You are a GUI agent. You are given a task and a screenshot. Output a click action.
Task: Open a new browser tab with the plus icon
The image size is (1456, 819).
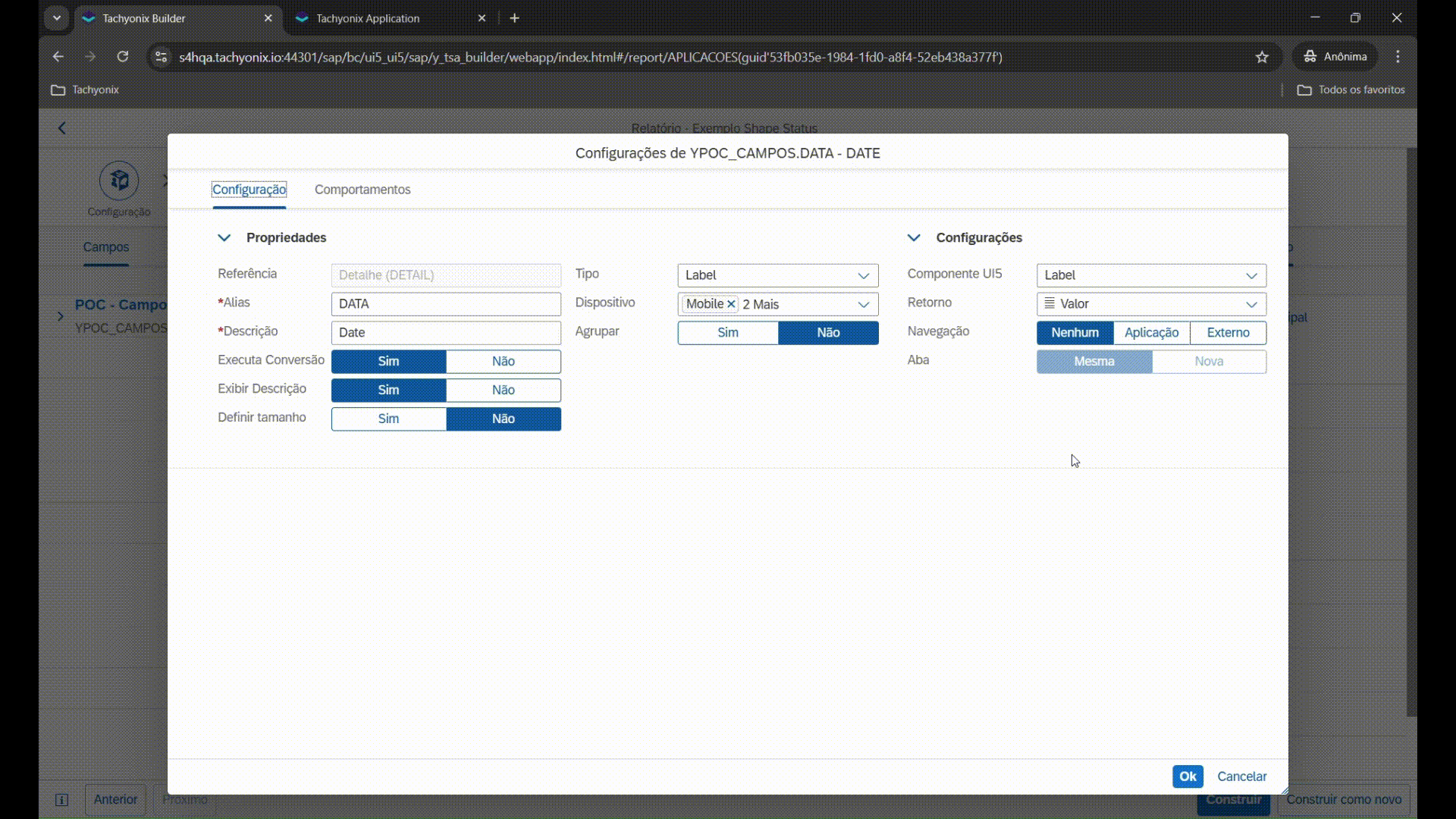click(515, 18)
